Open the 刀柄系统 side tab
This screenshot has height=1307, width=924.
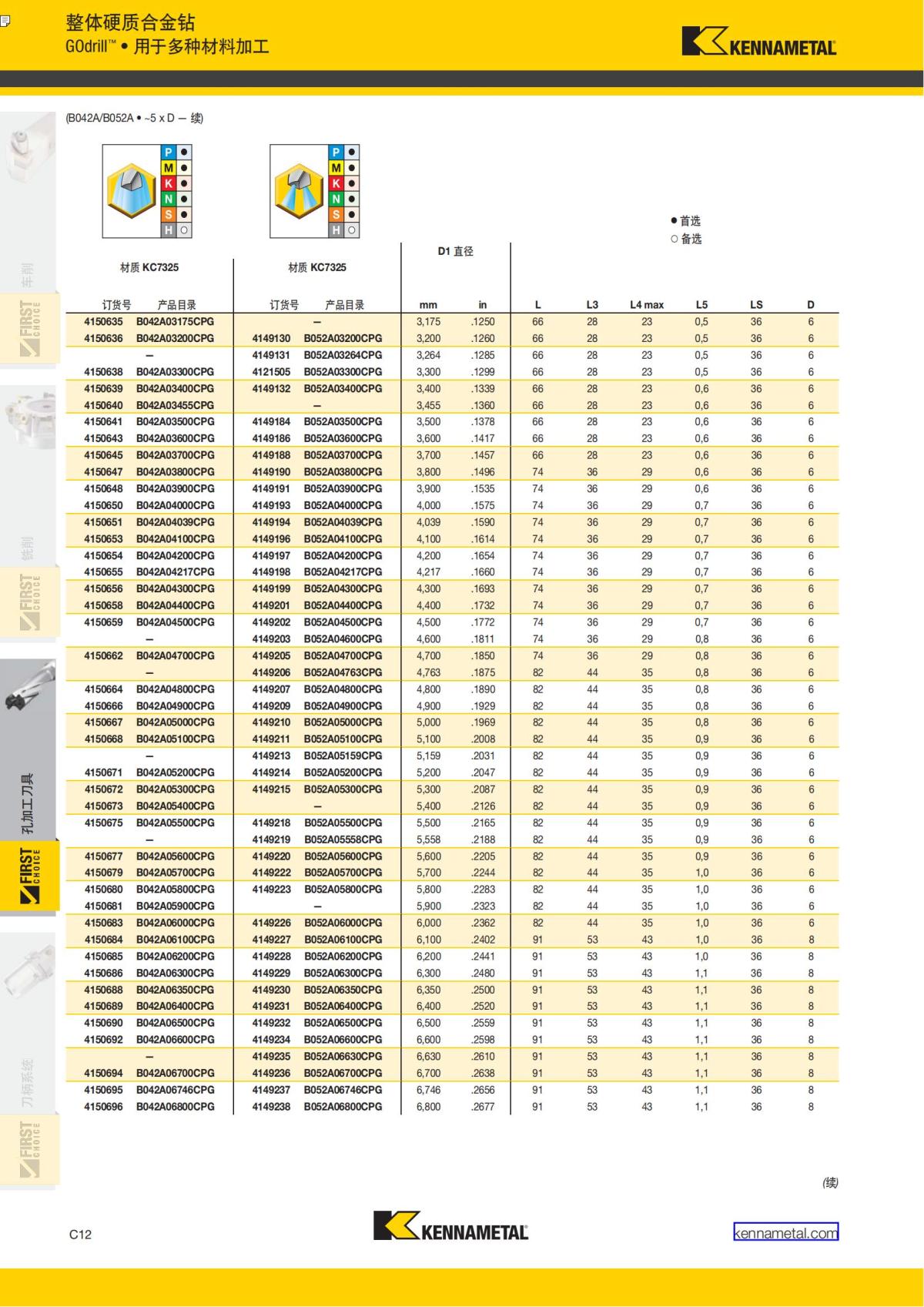28,1083
